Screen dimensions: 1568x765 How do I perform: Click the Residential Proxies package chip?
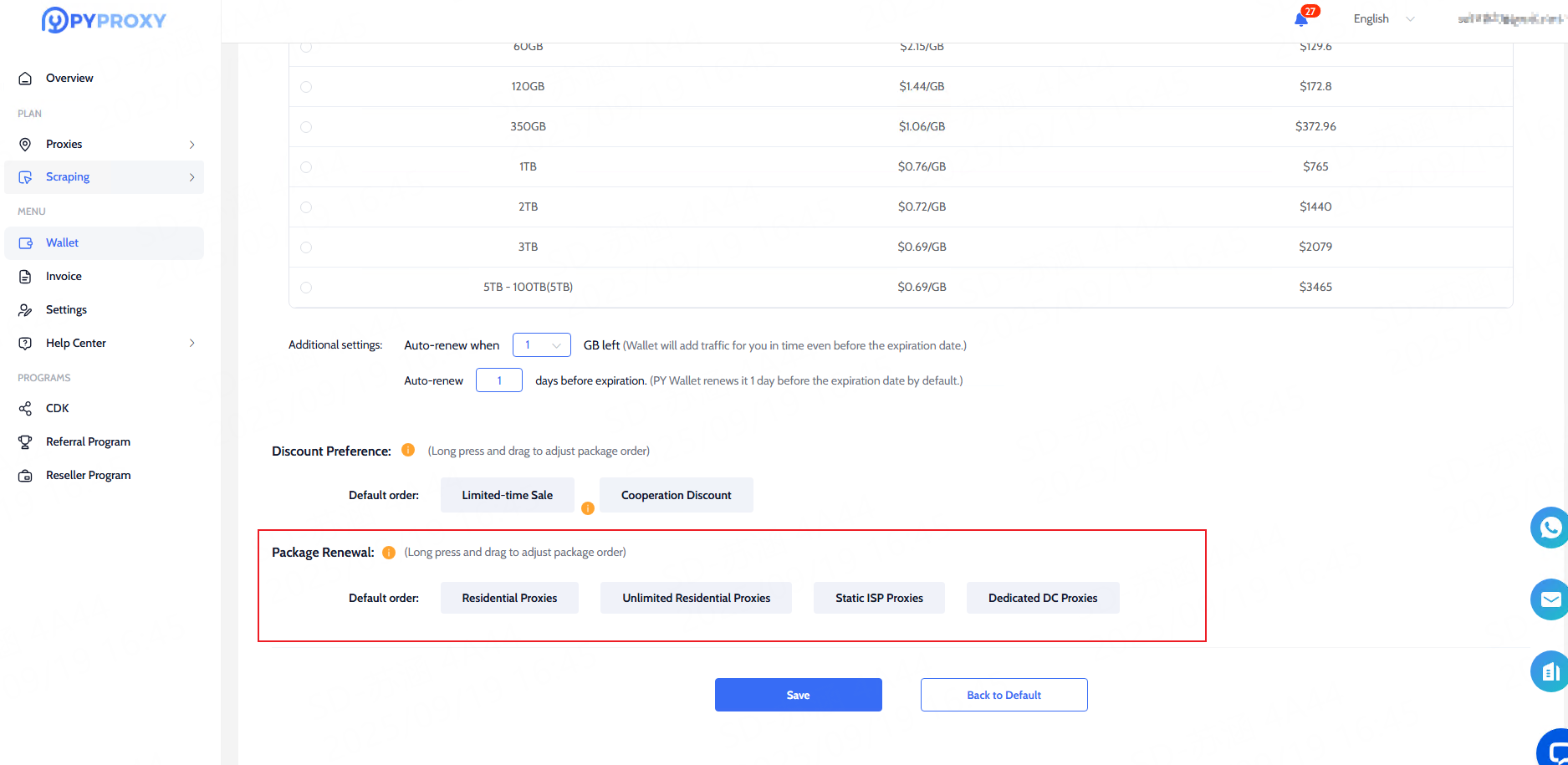[509, 598]
